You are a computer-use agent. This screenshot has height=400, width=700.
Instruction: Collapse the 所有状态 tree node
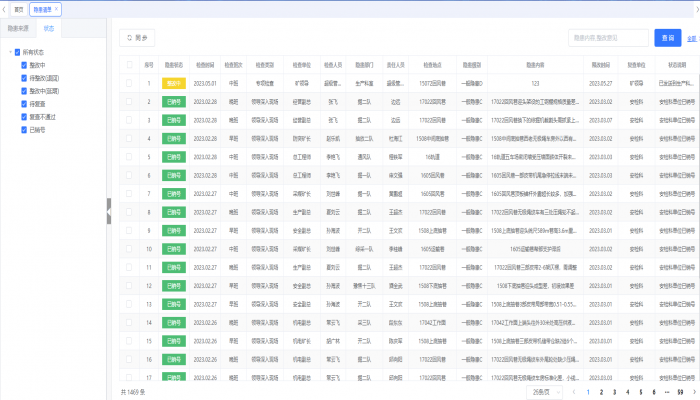10,51
